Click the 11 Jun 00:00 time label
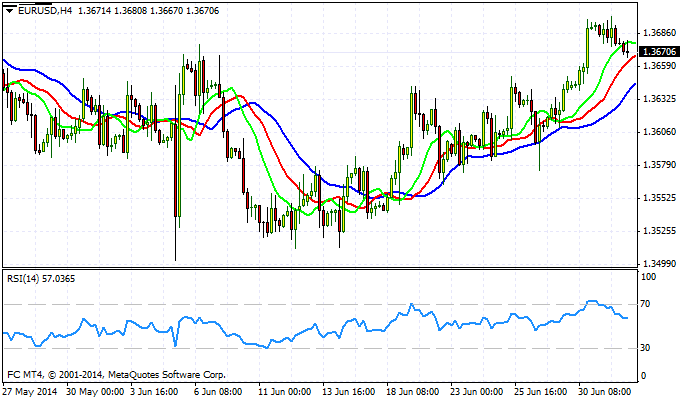 pos(285,391)
